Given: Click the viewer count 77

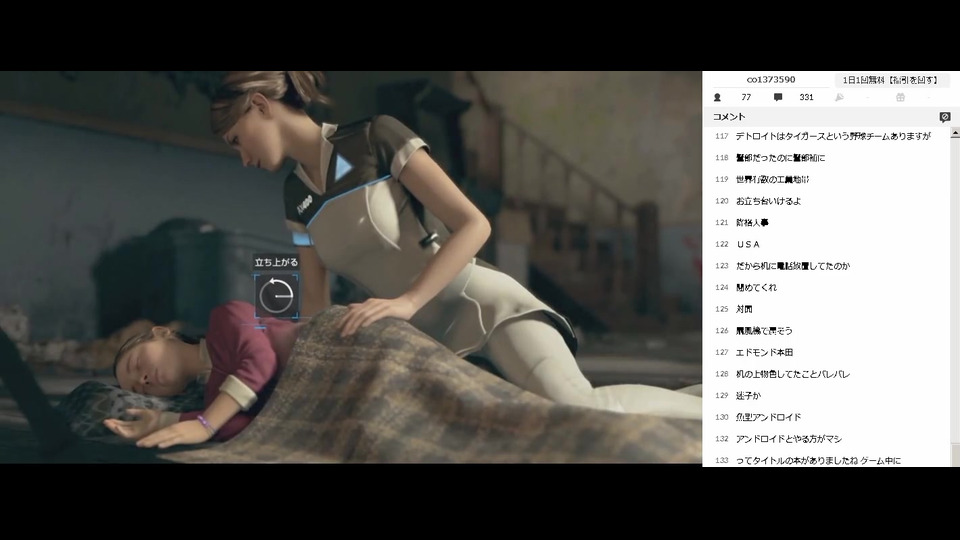Looking at the screenshot, I should (746, 97).
